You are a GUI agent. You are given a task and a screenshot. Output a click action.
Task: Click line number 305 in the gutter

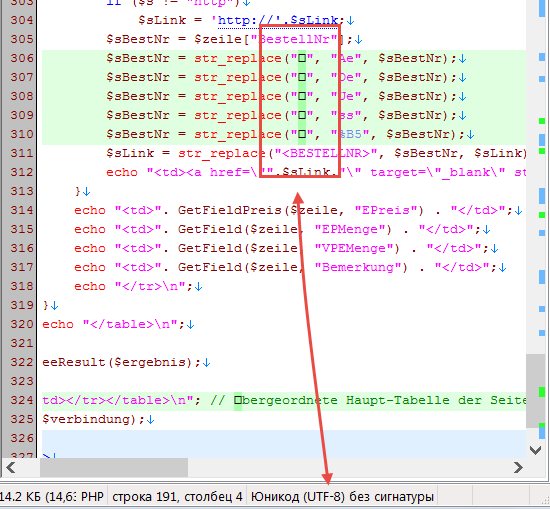(x=22, y=39)
